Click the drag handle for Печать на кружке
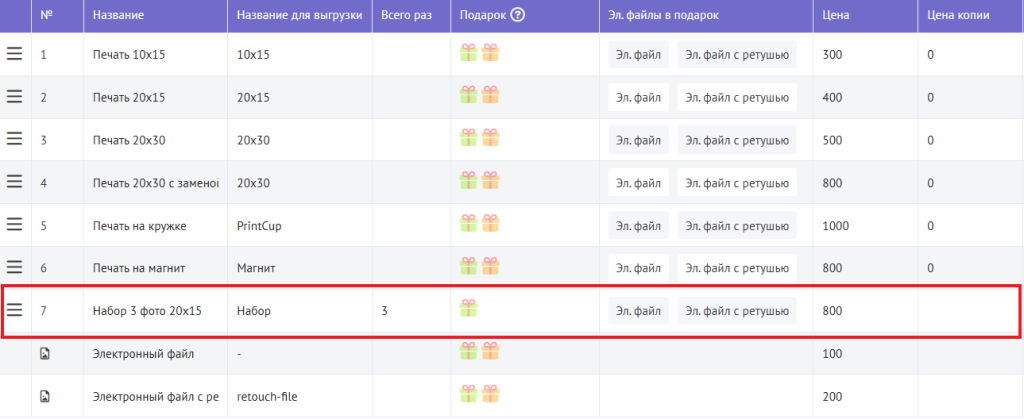This screenshot has width=1024, height=419. click(x=15, y=226)
